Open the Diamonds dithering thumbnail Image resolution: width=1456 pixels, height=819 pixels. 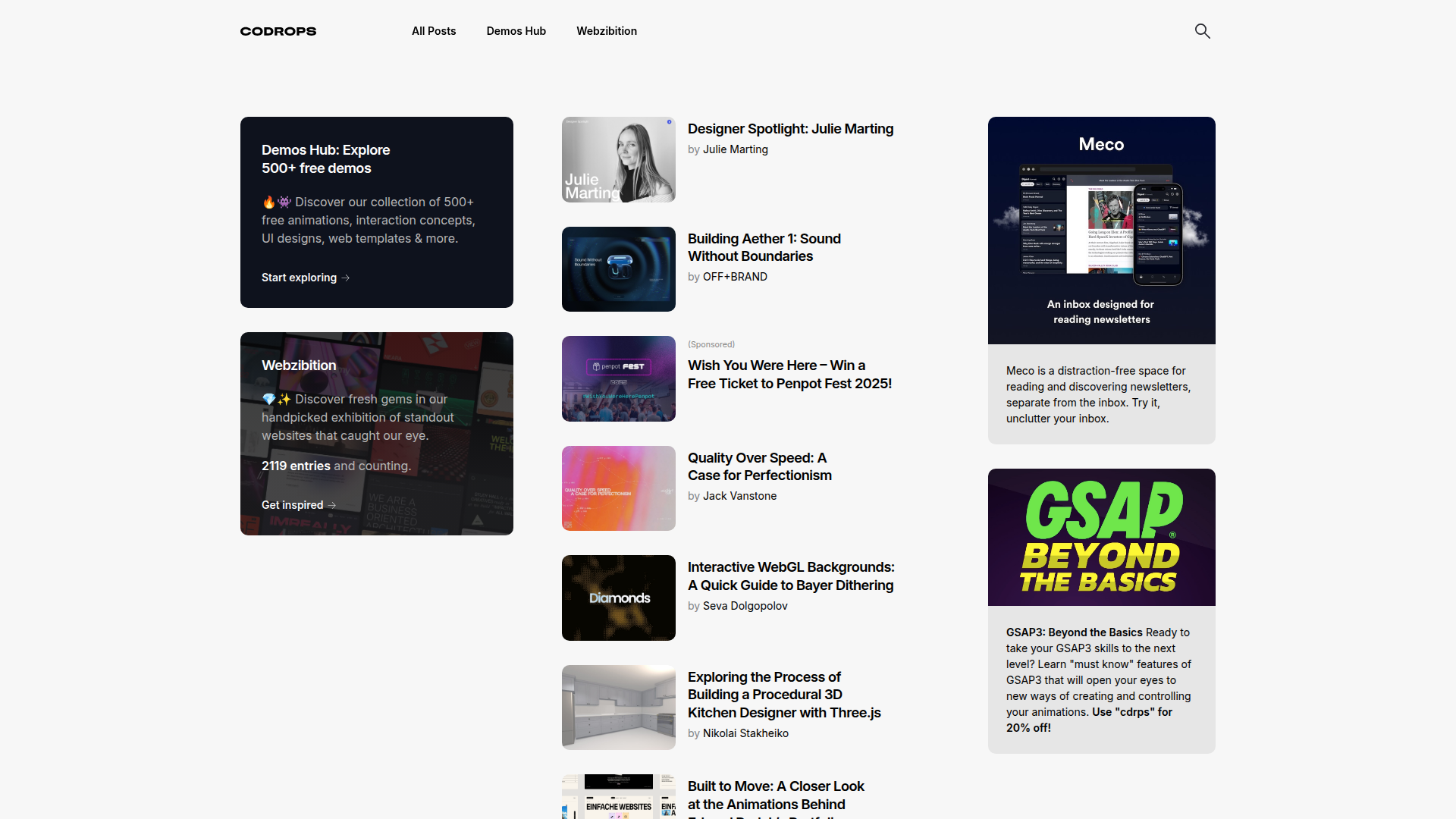click(619, 598)
